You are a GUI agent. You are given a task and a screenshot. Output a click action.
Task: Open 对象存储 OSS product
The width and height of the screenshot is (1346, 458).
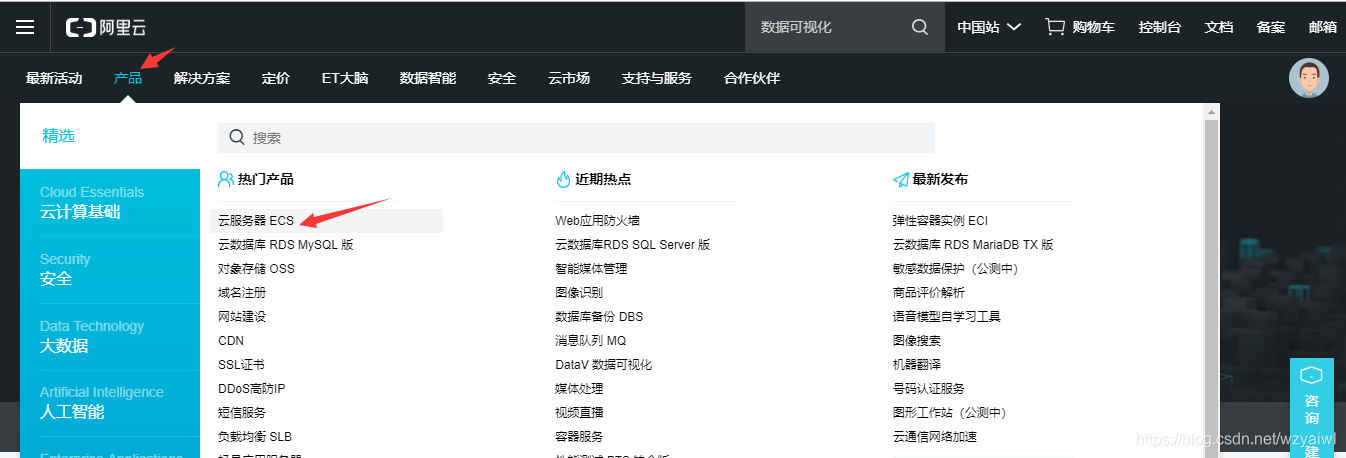(256, 269)
